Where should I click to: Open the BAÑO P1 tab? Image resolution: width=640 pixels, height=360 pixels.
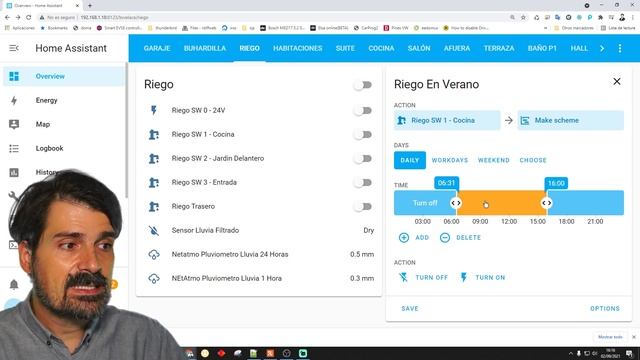click(x=542, y=48)
